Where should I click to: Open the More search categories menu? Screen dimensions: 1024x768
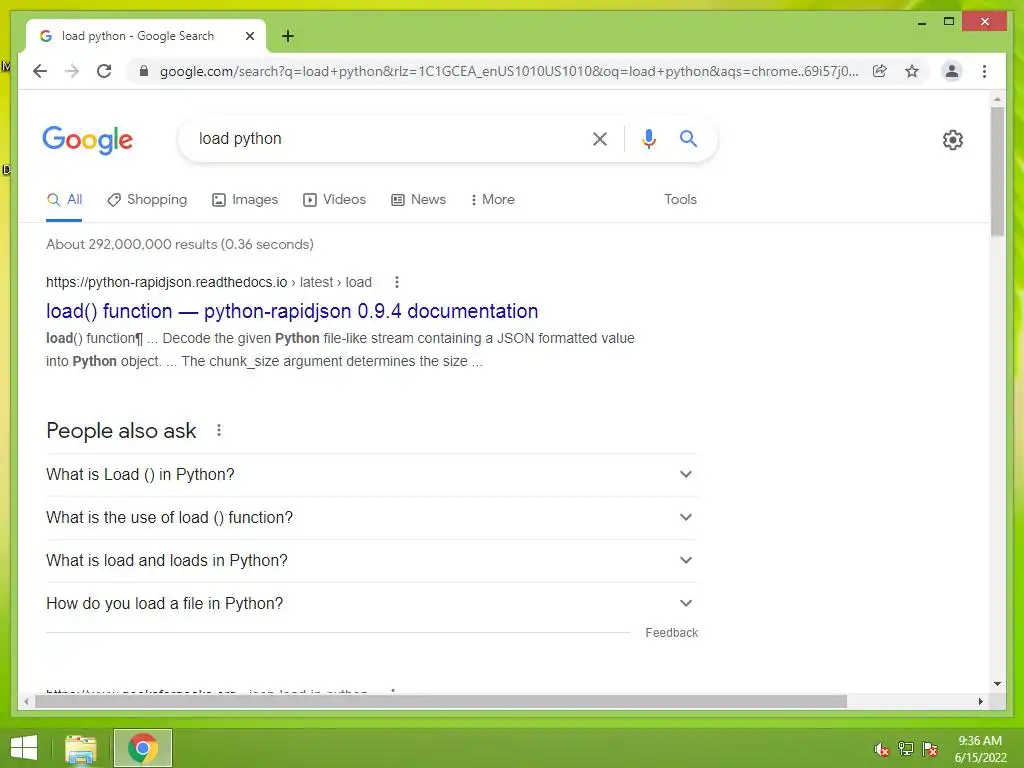click(x=492, y=200)
